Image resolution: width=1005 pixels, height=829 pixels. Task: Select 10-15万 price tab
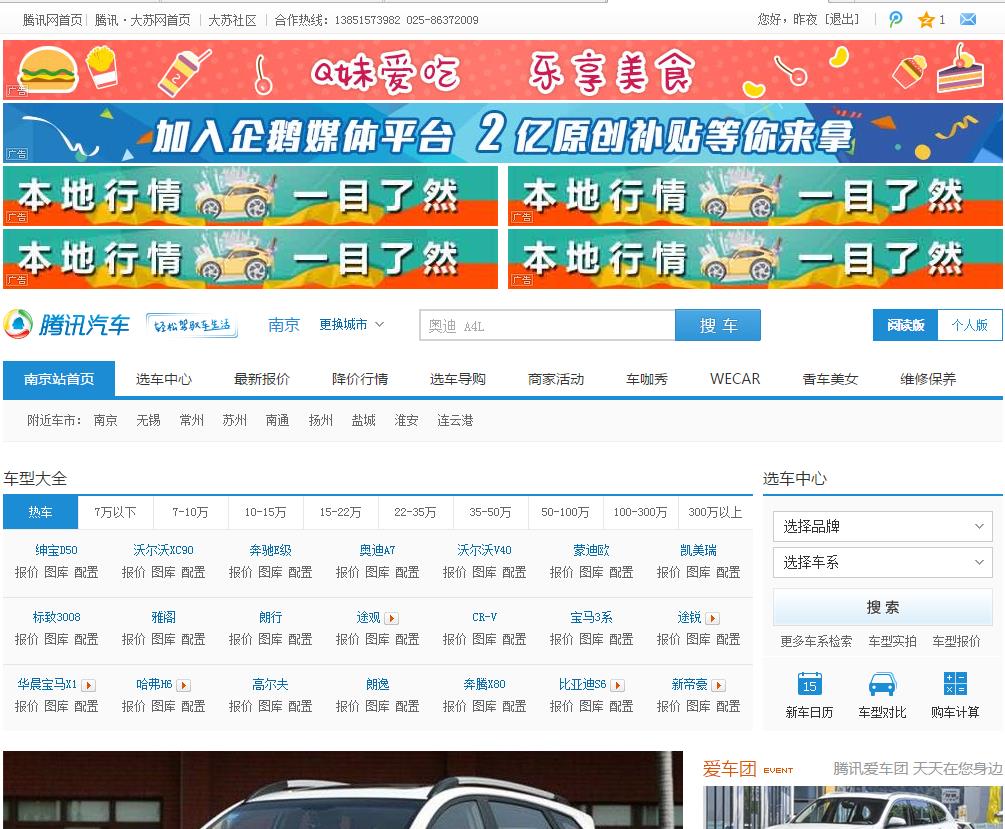265,512
